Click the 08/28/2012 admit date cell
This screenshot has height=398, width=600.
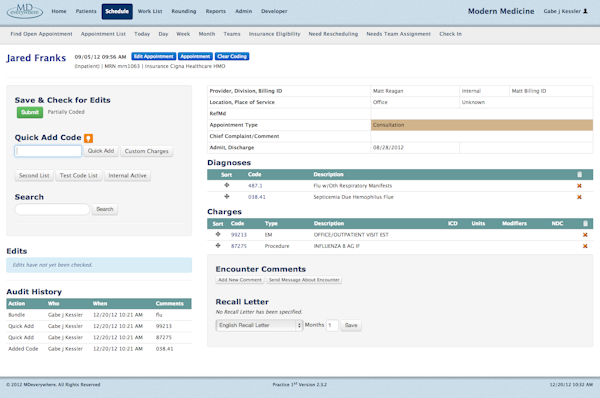(415, 148)
